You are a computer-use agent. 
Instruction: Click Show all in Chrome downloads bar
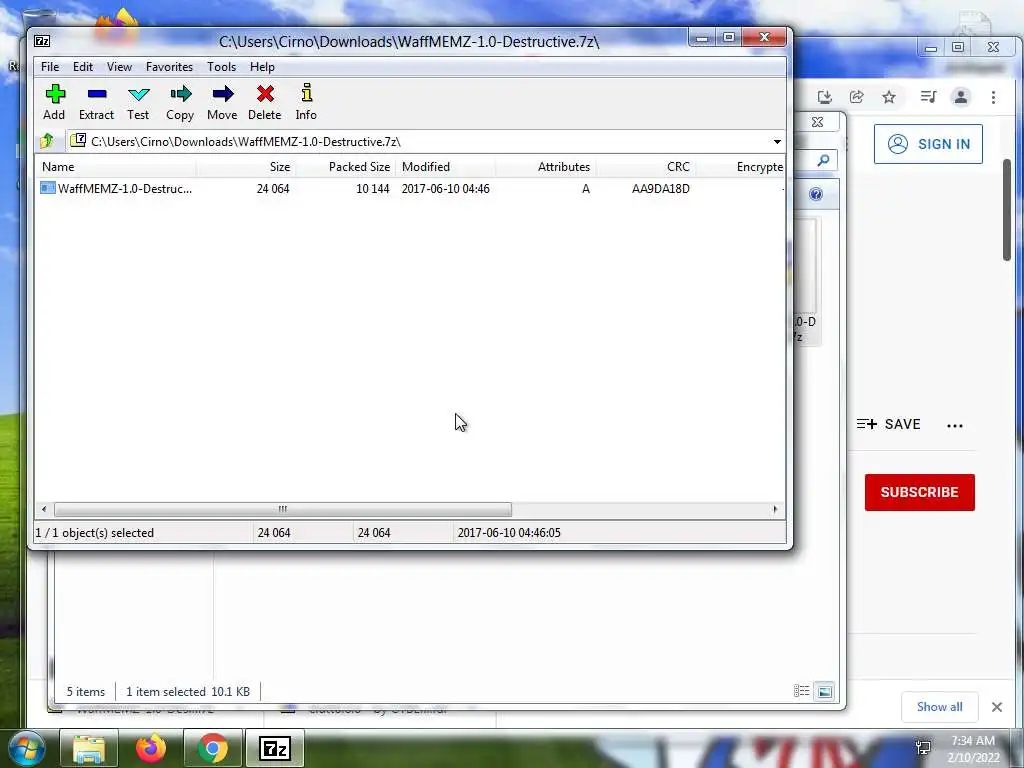click(x=939, y=707)
